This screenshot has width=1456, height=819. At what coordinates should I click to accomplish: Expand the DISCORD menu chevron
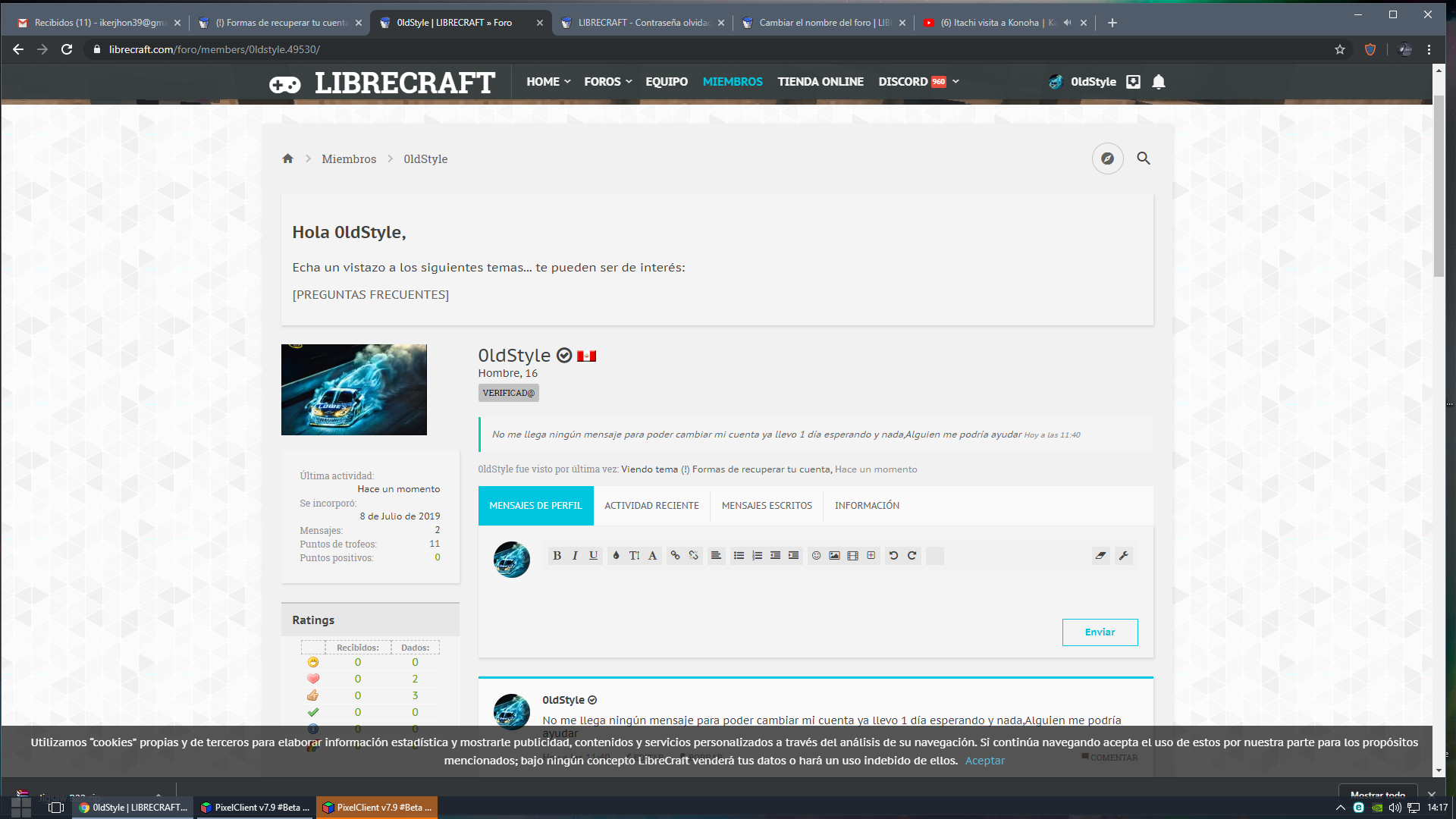coord(955,82)
